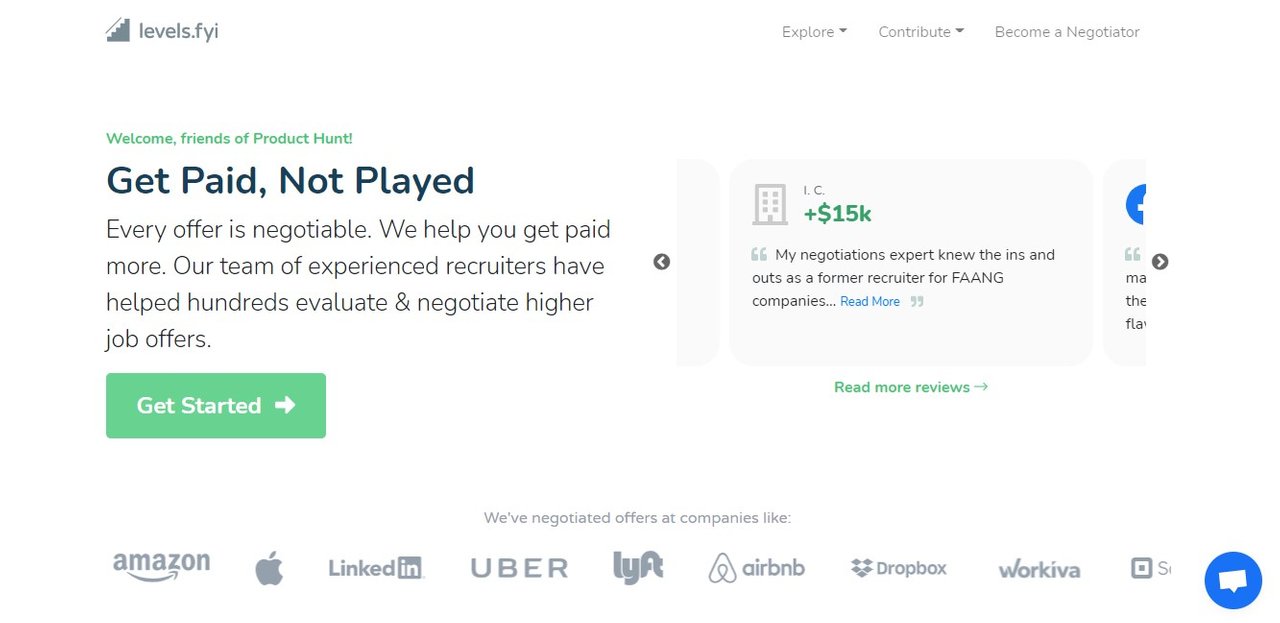Go to Become a Negotiator page
Screen dimensions: 1280x623
pyautogui.click(x=1067, y=32)
